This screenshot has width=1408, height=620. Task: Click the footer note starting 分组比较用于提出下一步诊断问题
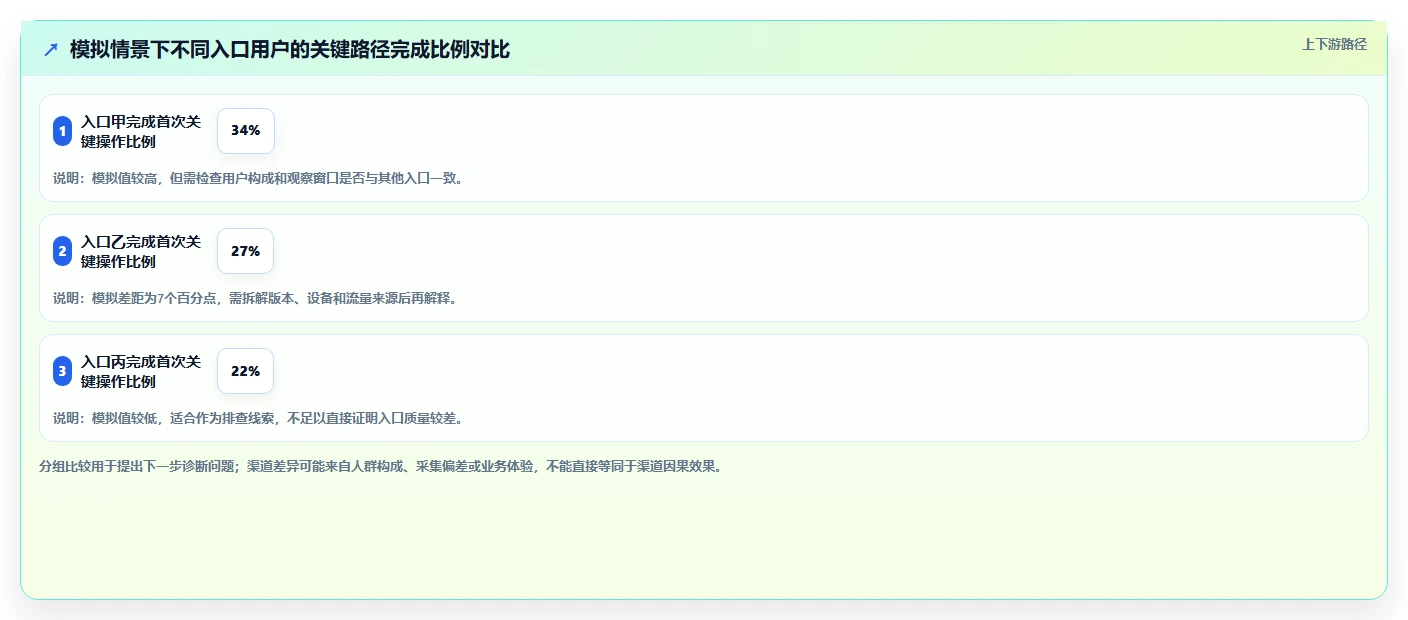pyautogui.click(x=380, y=466)
